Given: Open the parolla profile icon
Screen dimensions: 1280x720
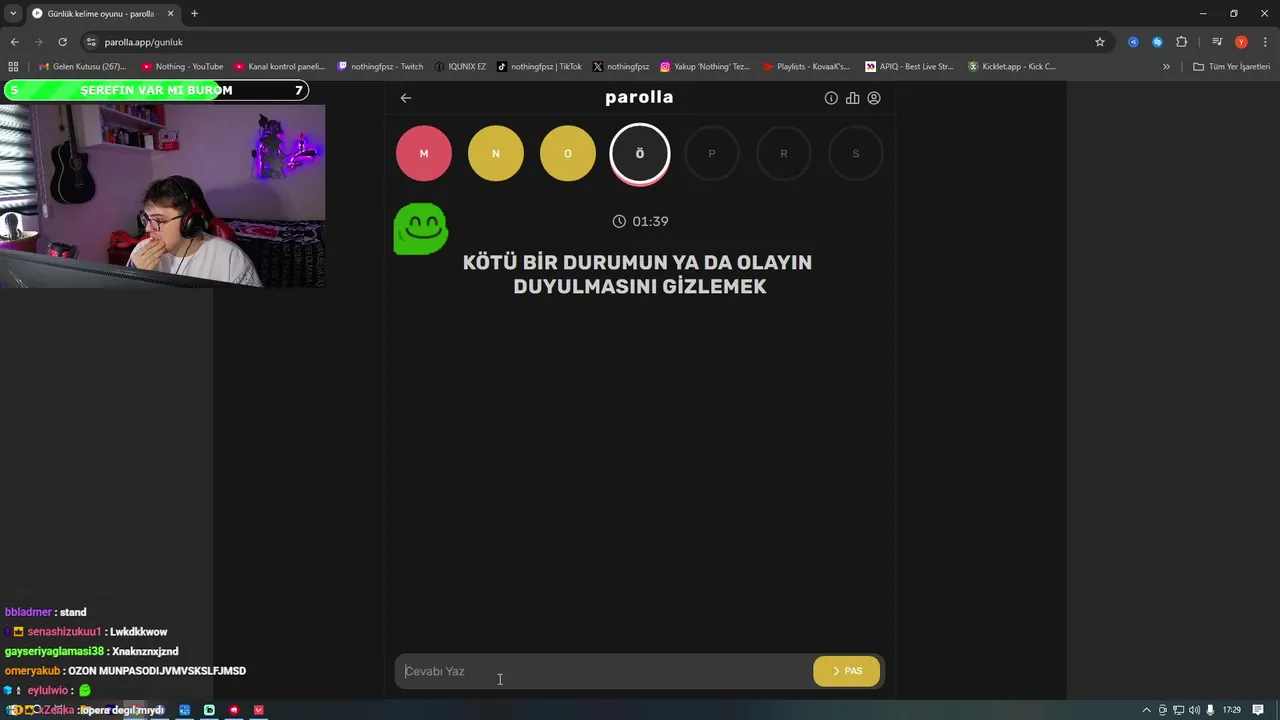Looking at the screenshot, I should [x=874, y=98].
